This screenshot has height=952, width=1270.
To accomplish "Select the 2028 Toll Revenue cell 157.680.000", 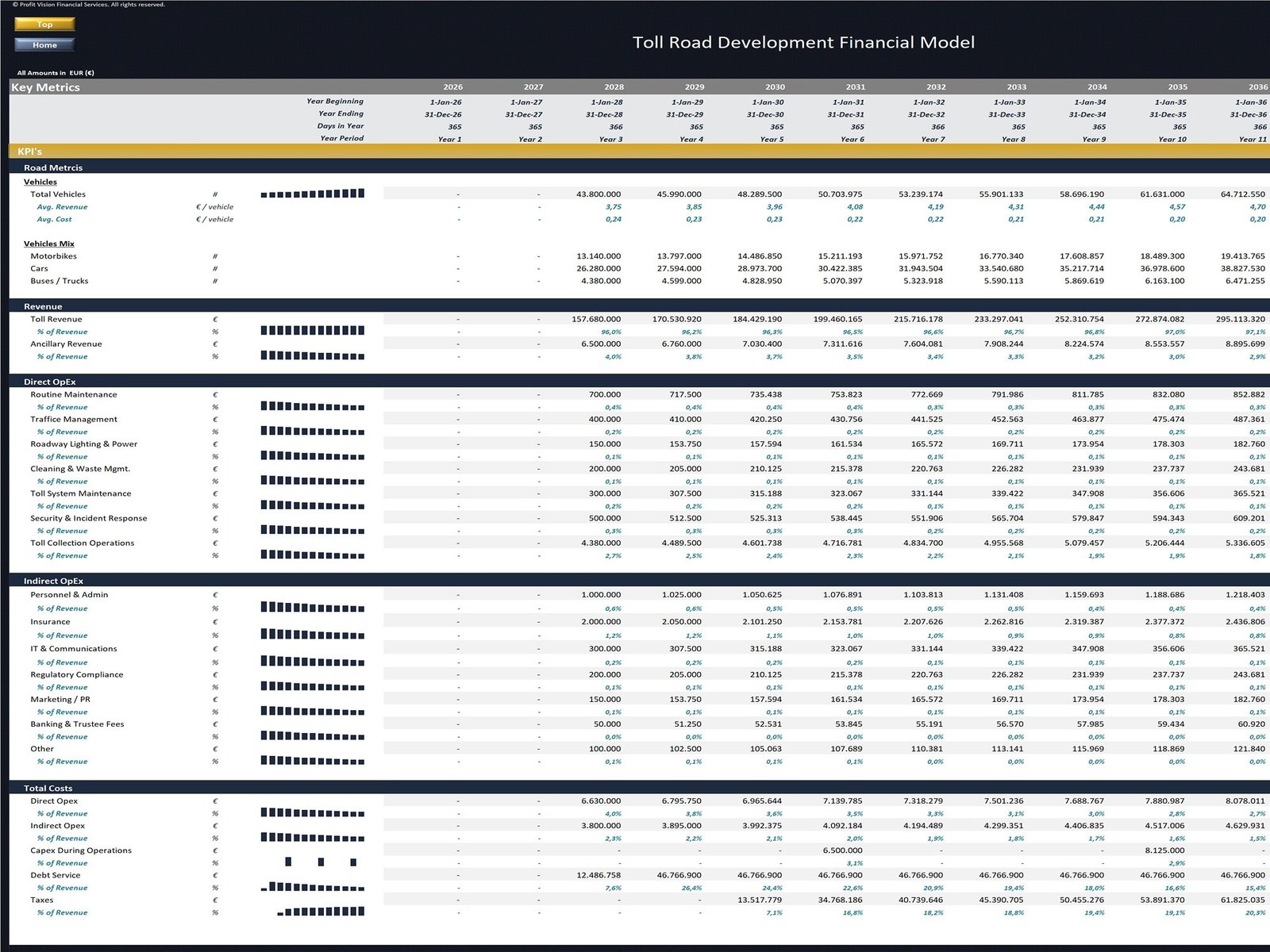I will pos(596,319).
